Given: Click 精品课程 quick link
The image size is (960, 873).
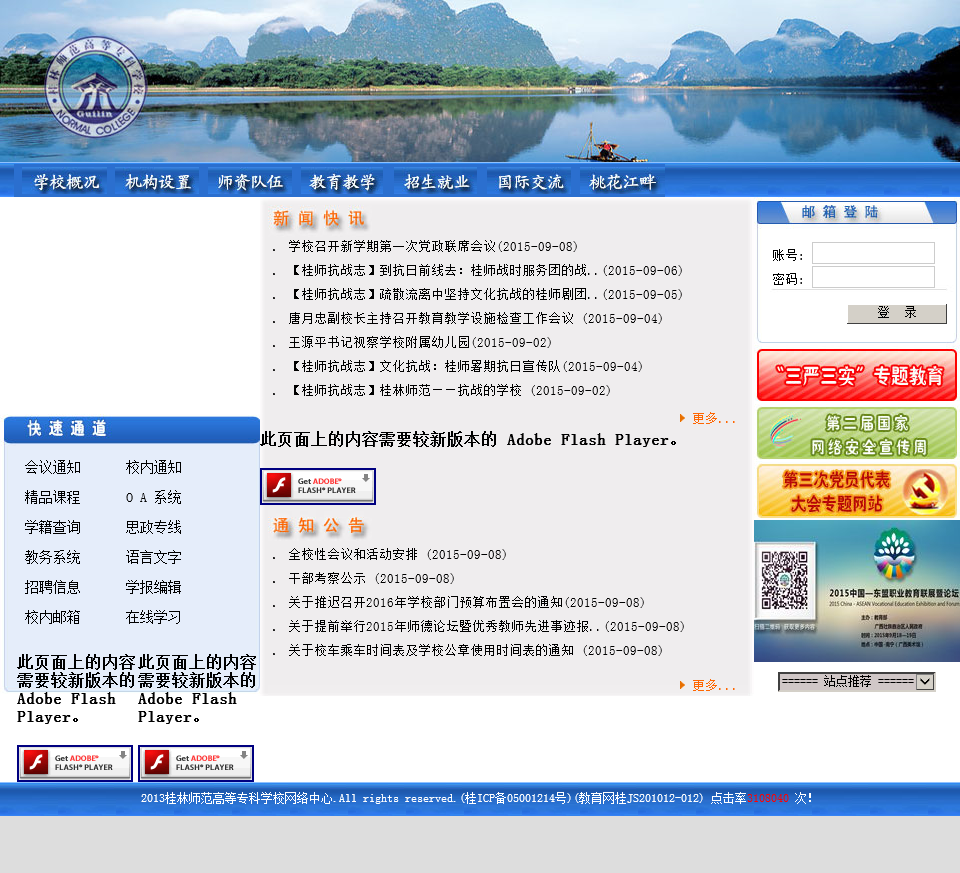Looking at the screenshot, I should pyautogui.click(x=53, y=498).
